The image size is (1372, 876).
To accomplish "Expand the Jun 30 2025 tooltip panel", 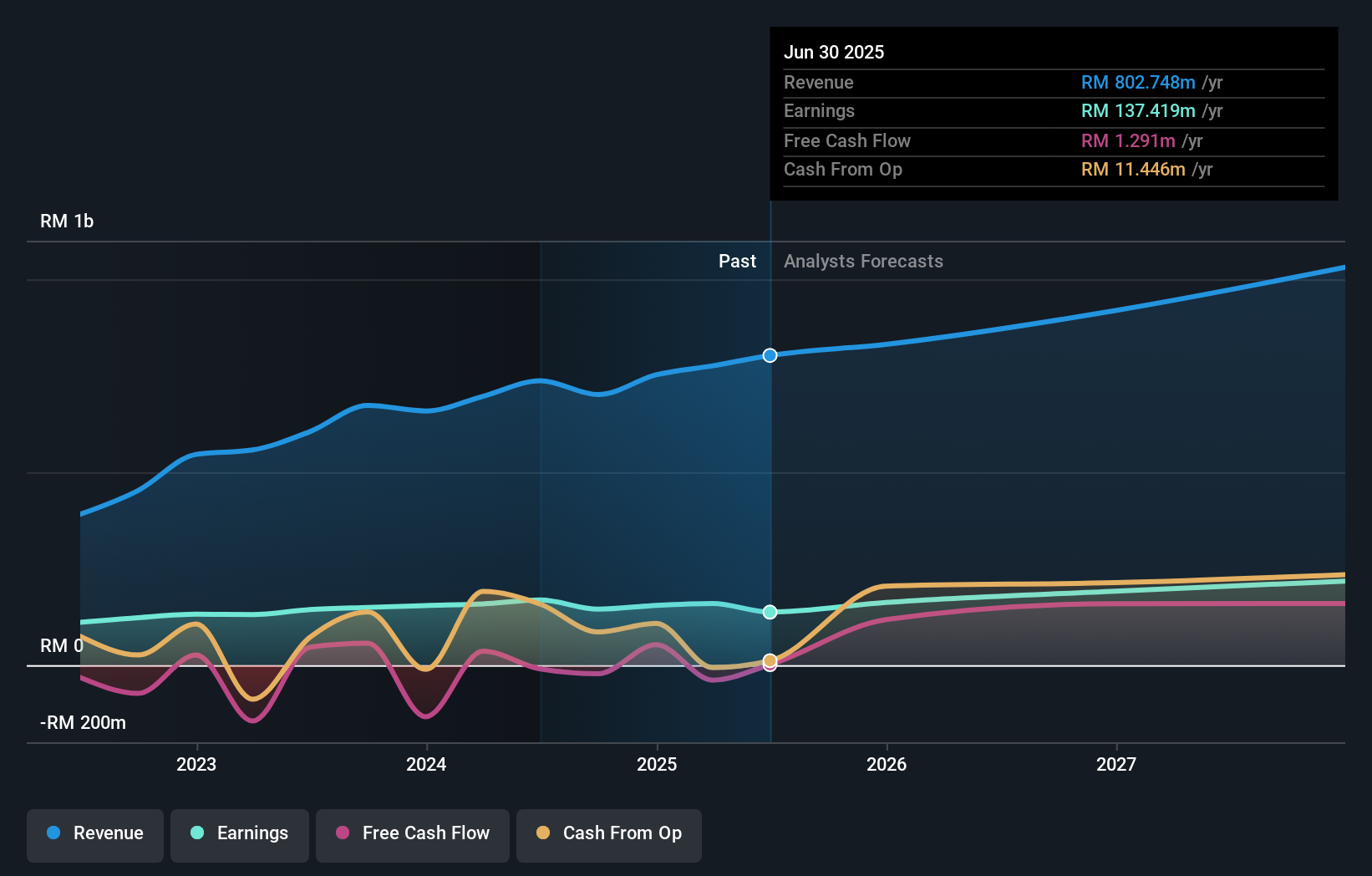I will click(1053, 113).
